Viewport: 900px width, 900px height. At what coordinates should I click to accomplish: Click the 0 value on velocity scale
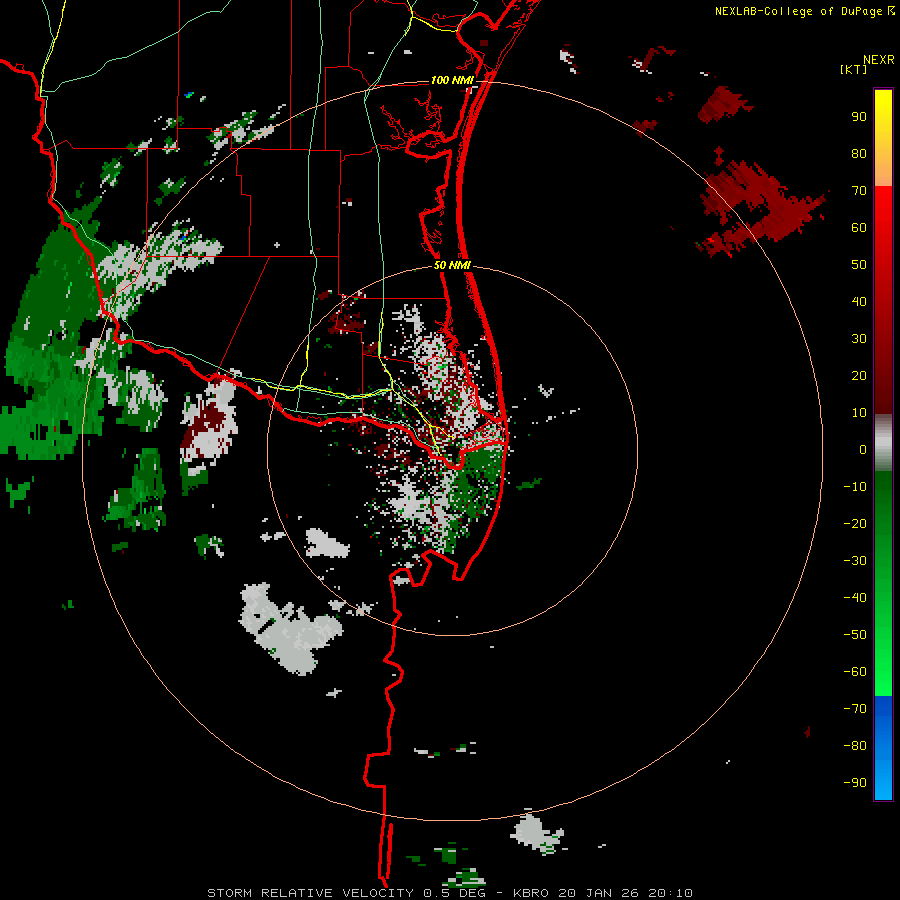pyautogui.click(x=863, y=450)
